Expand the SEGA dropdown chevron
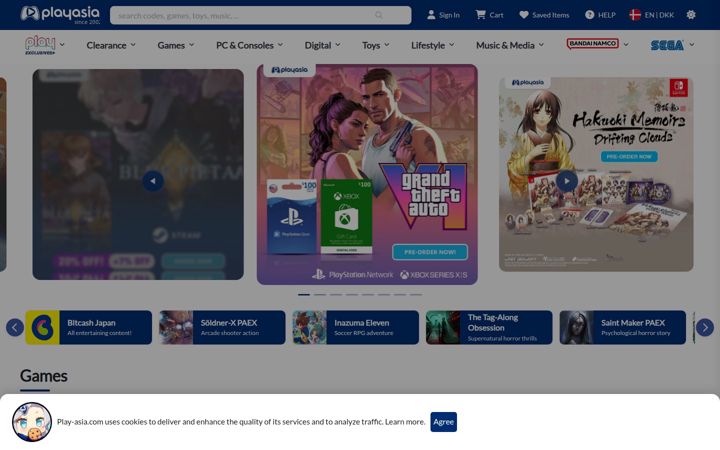This screenshot has width=720, height=450. click(x=692, y=45)
